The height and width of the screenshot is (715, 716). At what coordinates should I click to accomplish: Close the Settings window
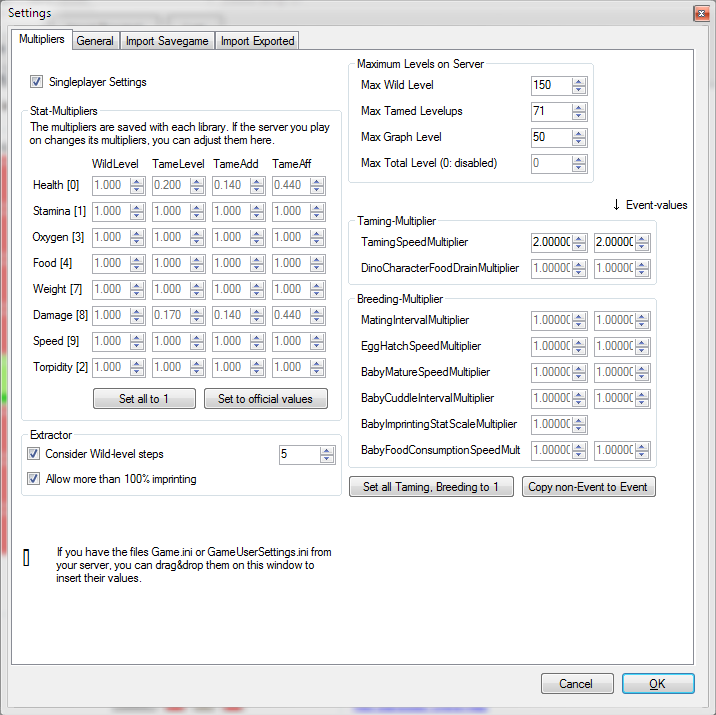(701, 14)
